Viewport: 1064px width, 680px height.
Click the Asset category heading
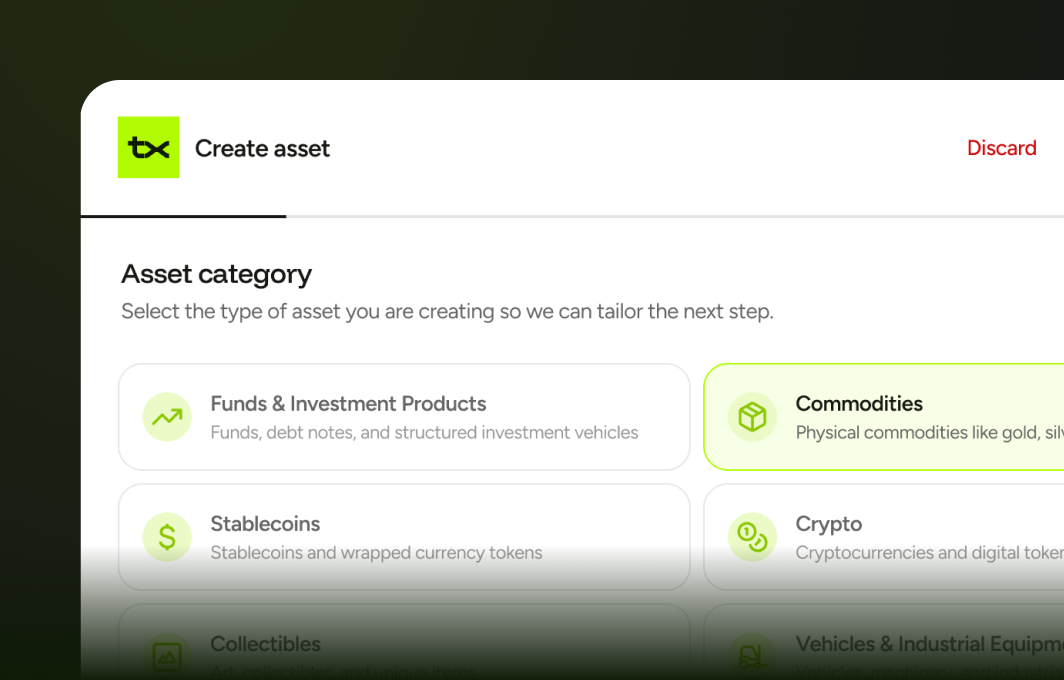coord(216,274)
